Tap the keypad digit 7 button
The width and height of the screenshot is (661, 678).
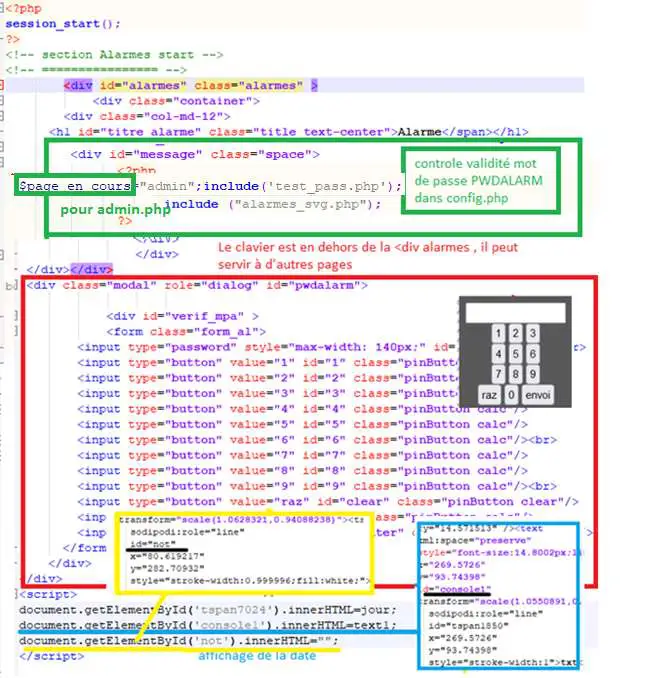tap(498, 374)
